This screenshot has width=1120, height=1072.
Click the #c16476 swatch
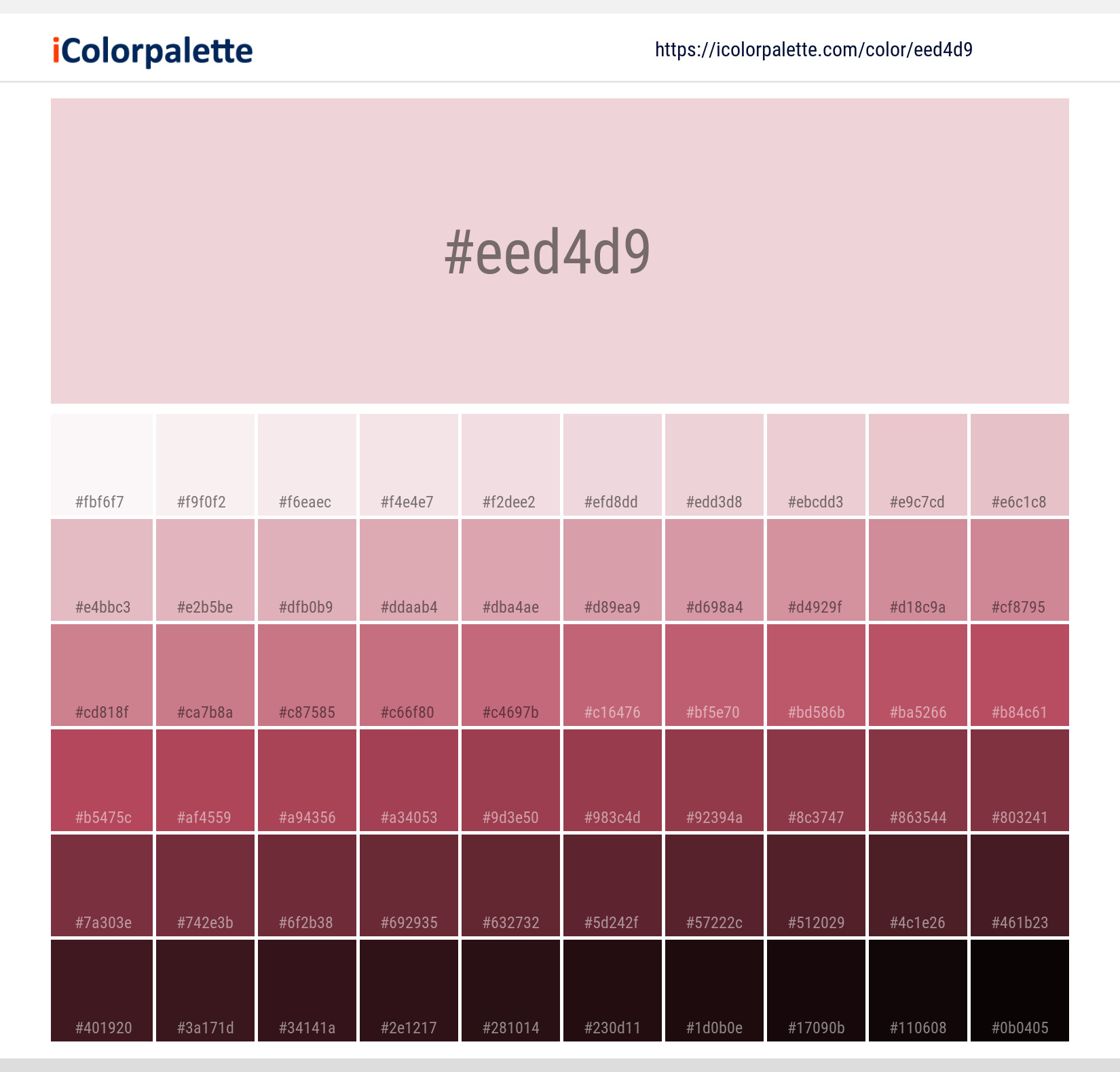(612, 675)
